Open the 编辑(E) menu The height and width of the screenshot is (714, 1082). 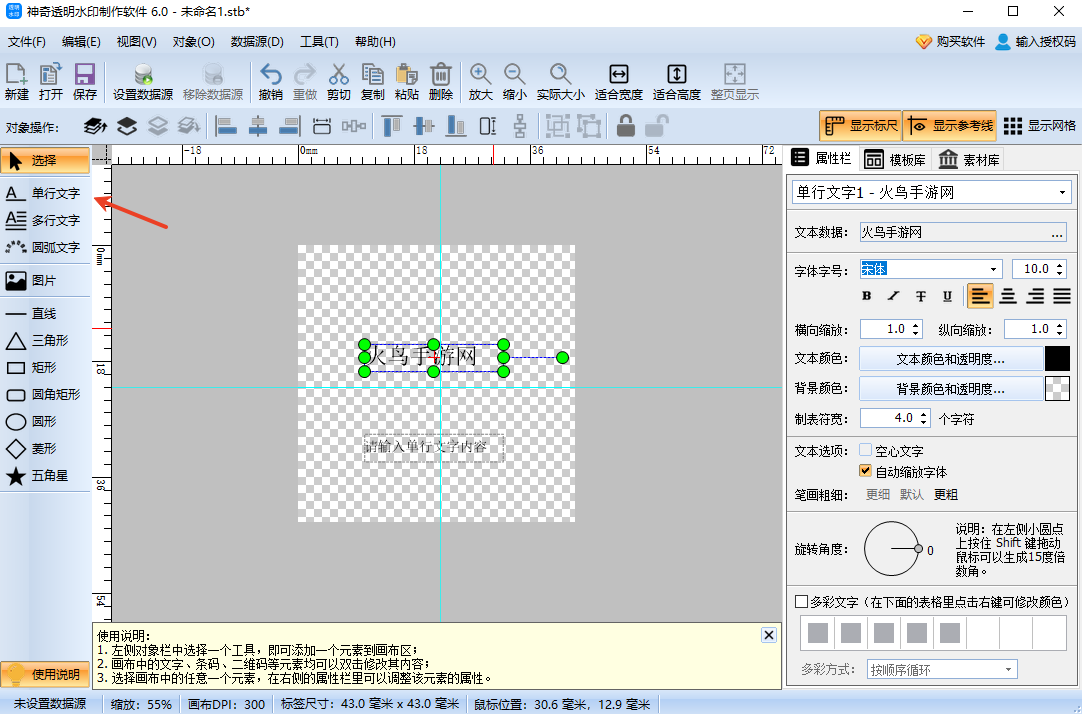pos(81,41)
